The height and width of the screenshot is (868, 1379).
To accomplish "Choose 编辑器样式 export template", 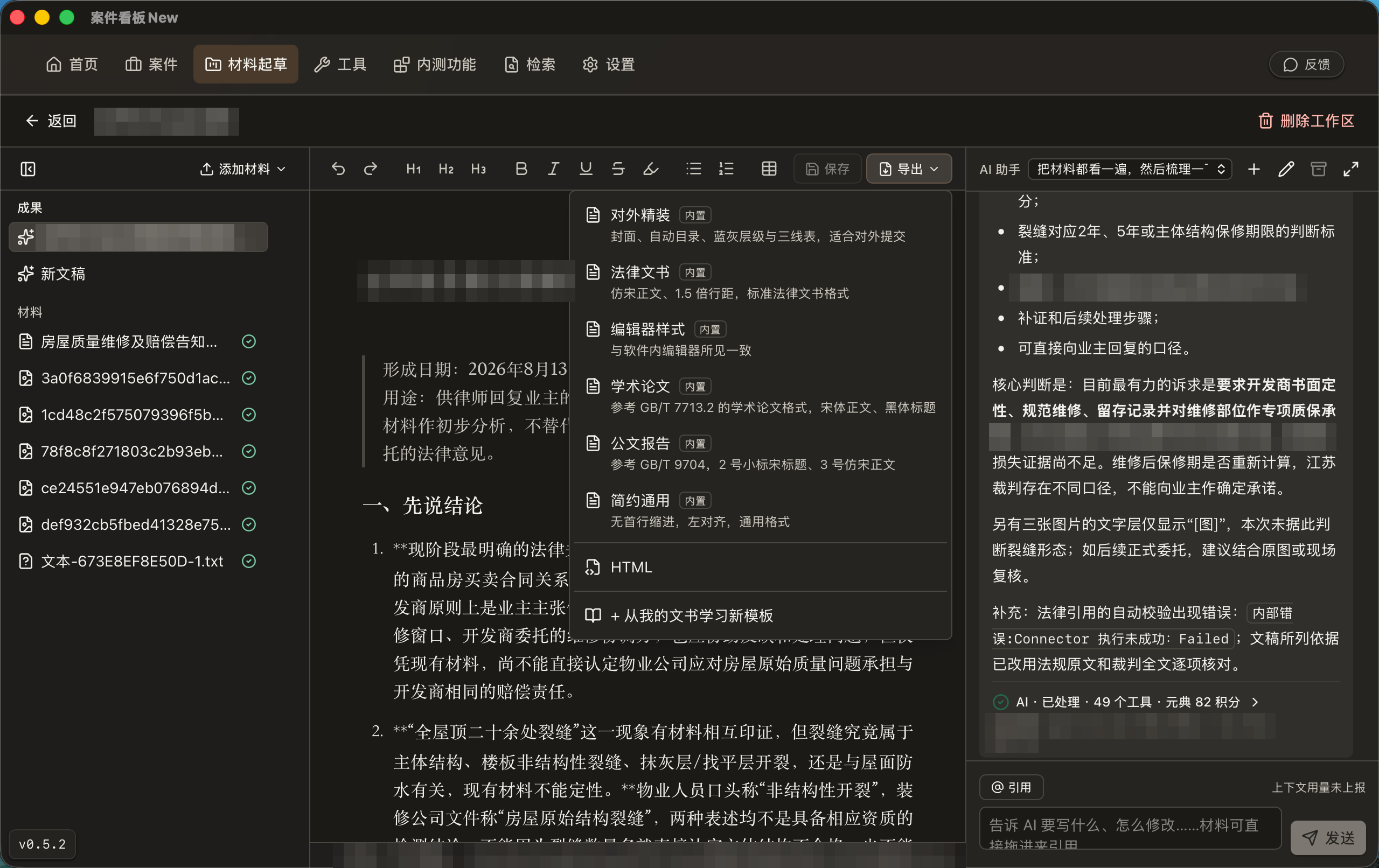I will coord(761,339).
